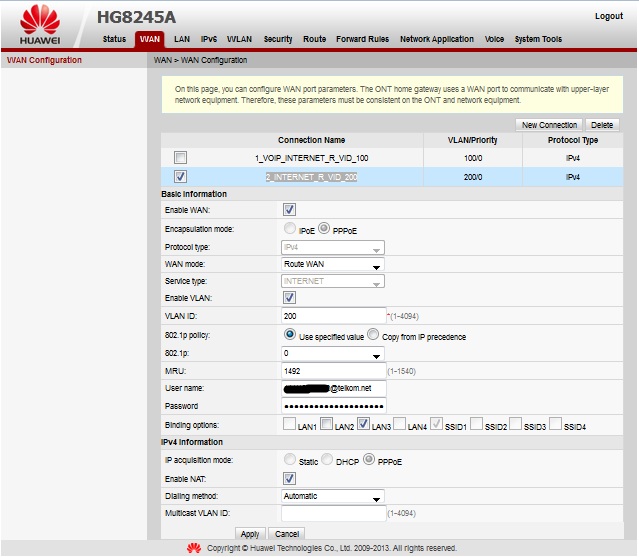Select Copy from IP precedence radio
This screenshot has width=639, height=557.
[373, 335]
